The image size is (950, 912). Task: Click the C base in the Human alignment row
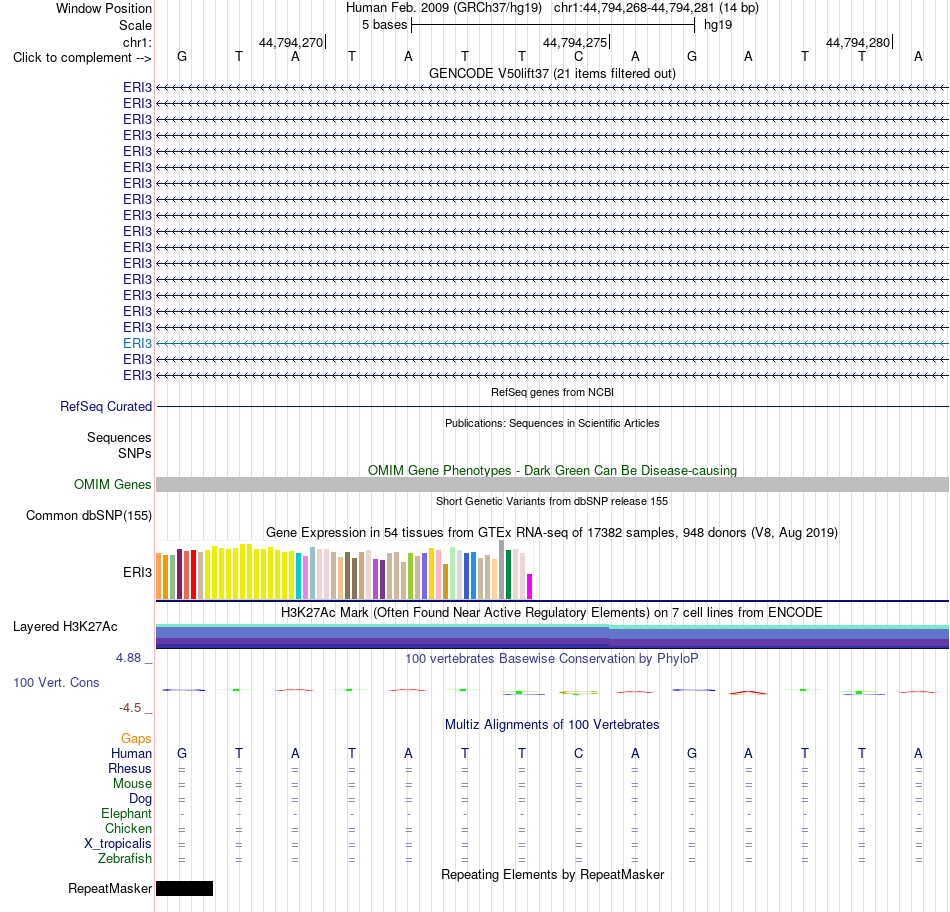tap(579, 753)
